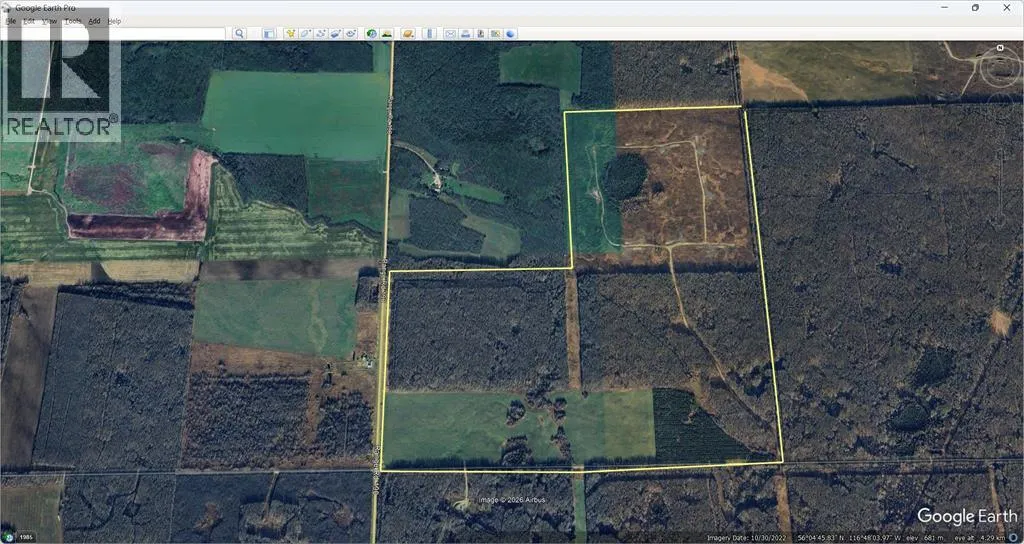The image size is (1024, 544).
Task: Click the Print icon in toolbar
Action: (x=466, y=33)
